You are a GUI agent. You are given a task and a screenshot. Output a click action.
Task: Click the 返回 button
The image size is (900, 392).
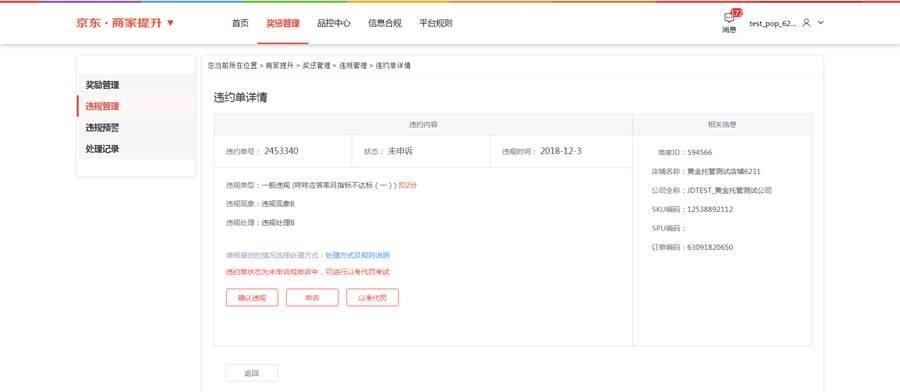coord(251,373)
